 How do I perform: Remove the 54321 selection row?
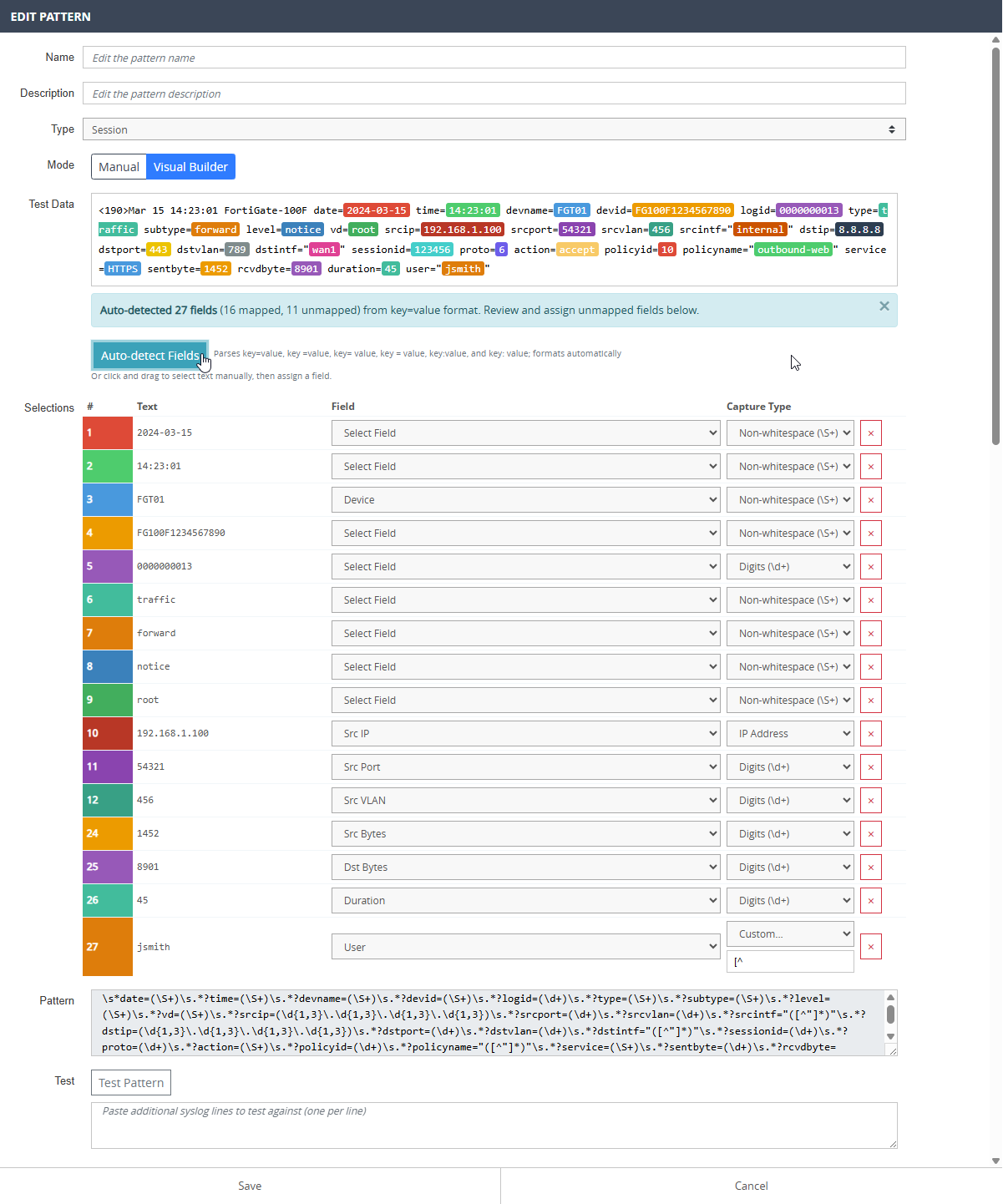coord(871,767)
